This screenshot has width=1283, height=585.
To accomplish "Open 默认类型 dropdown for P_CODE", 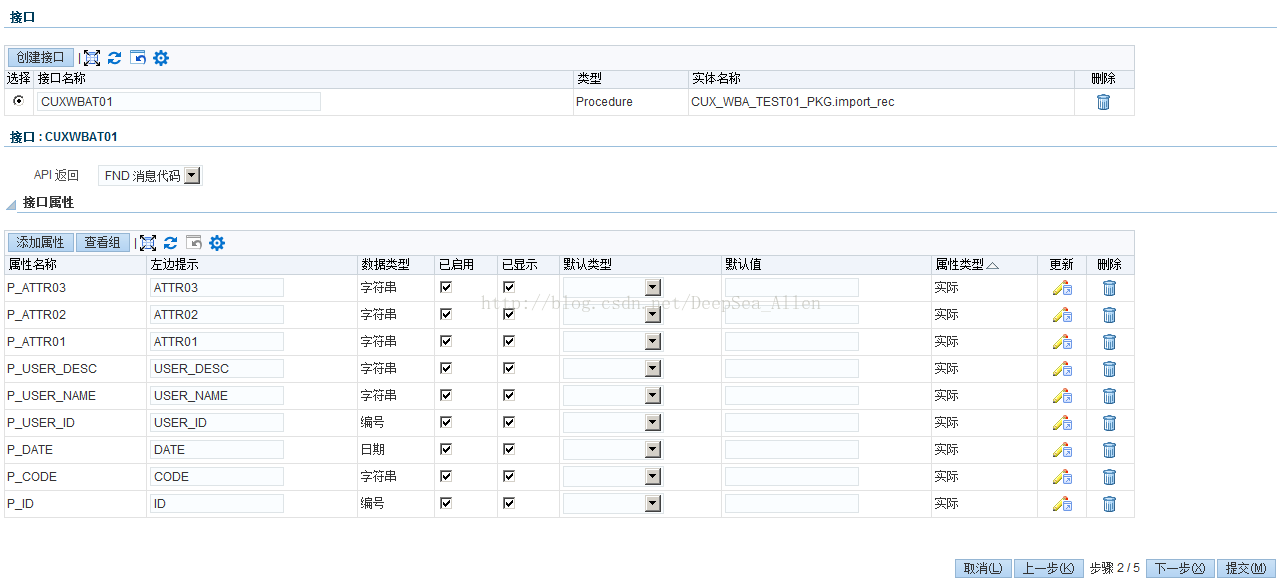I will point(612,477).
